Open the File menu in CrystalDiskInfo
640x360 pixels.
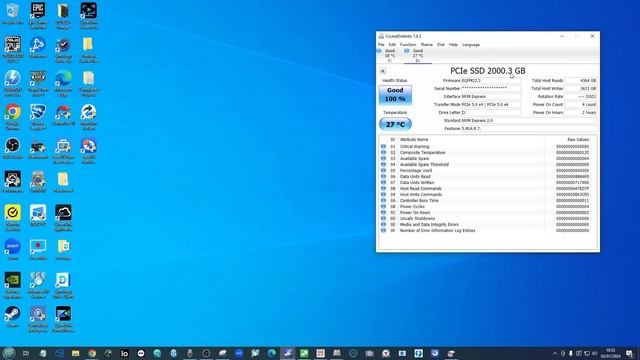click(381, 44)
